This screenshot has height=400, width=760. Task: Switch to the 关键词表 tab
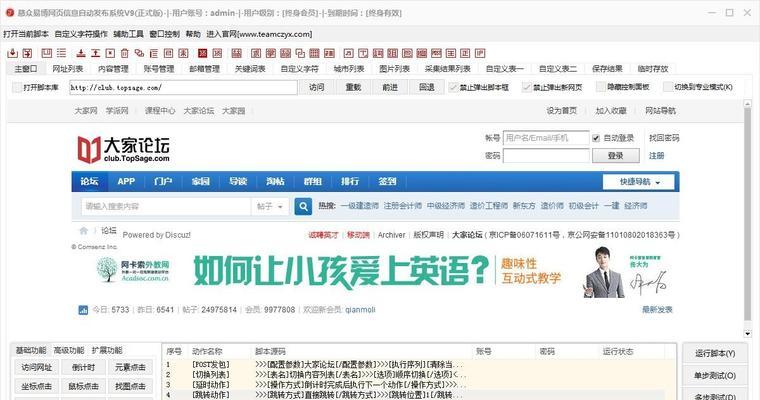[250, 69]
